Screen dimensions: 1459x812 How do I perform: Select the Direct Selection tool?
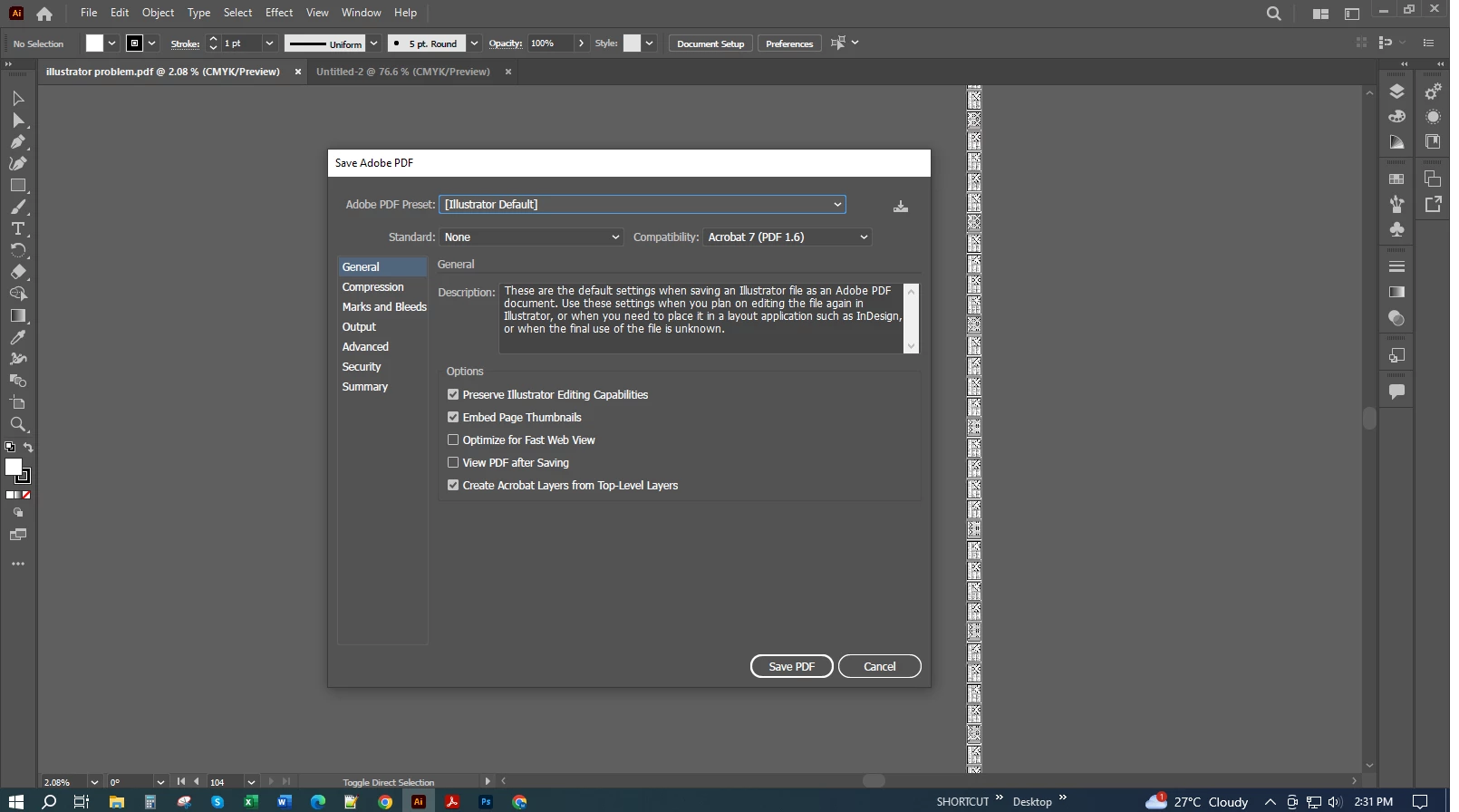(x=17, y=120)
